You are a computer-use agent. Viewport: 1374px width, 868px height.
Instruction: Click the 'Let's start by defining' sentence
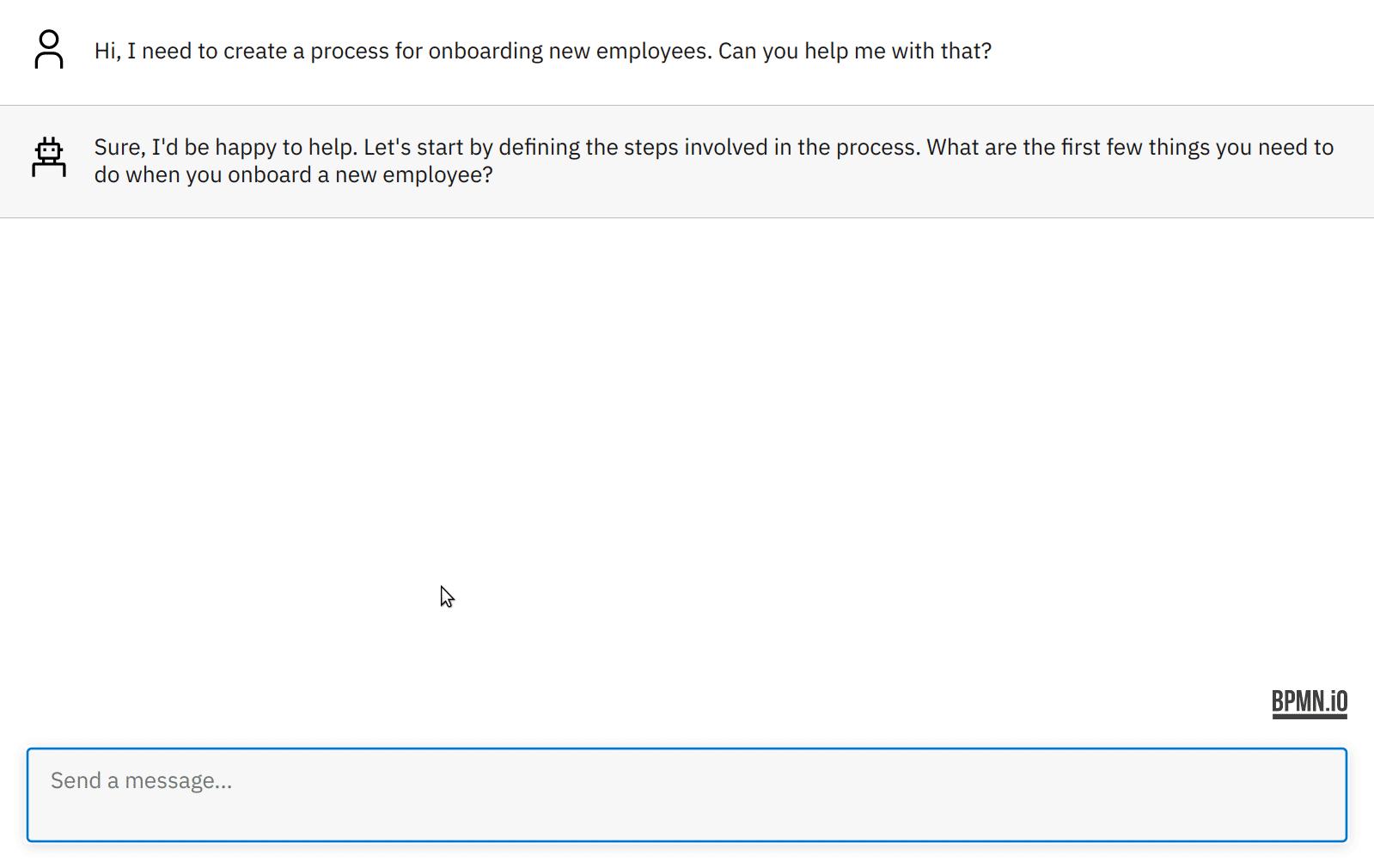473,148
